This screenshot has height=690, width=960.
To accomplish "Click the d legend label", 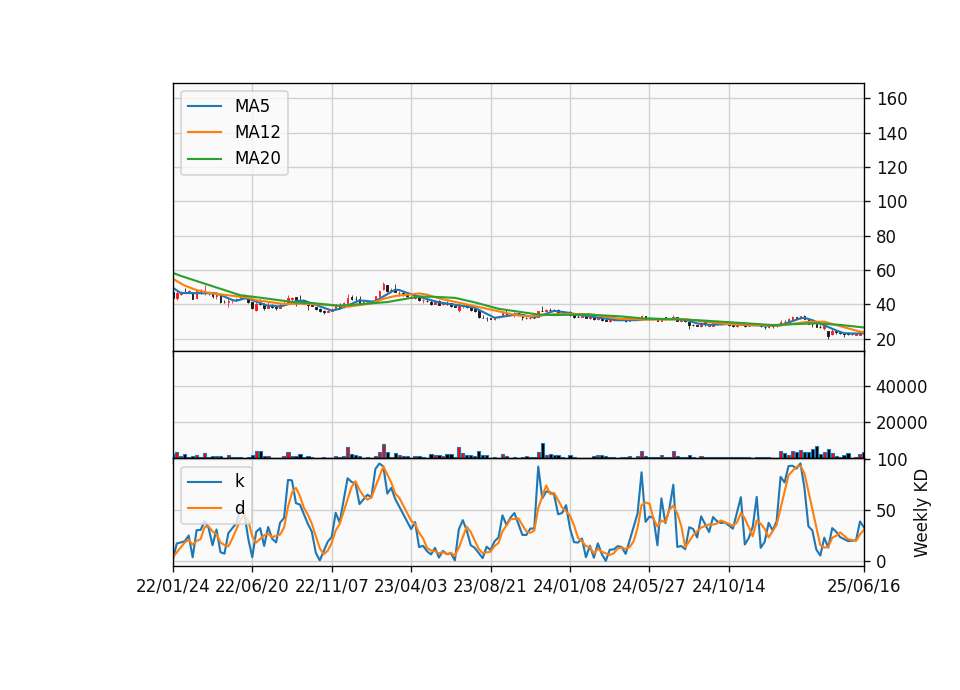I will (x=240, y=508).
